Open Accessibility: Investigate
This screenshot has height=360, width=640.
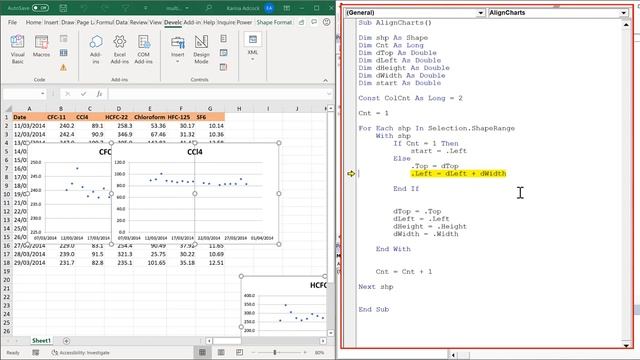tap(80, 352)
